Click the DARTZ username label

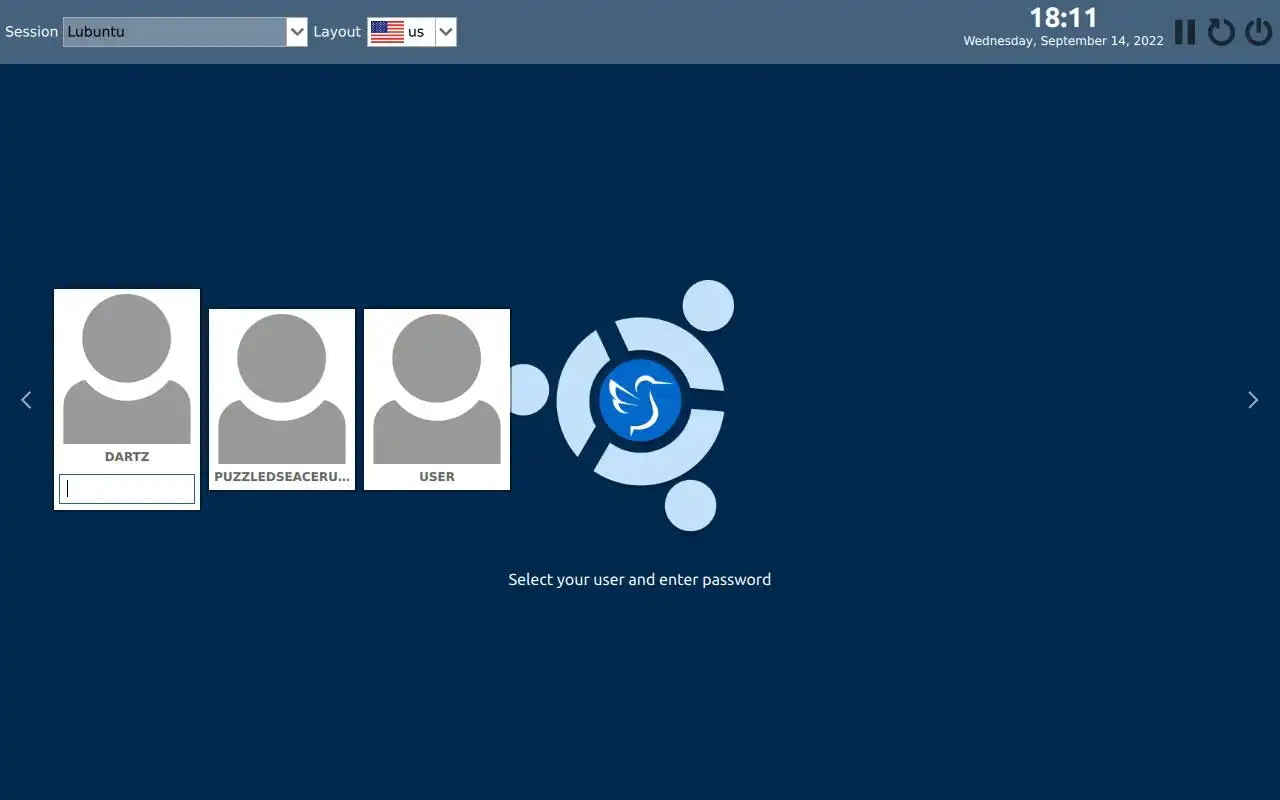pos(127,456)
